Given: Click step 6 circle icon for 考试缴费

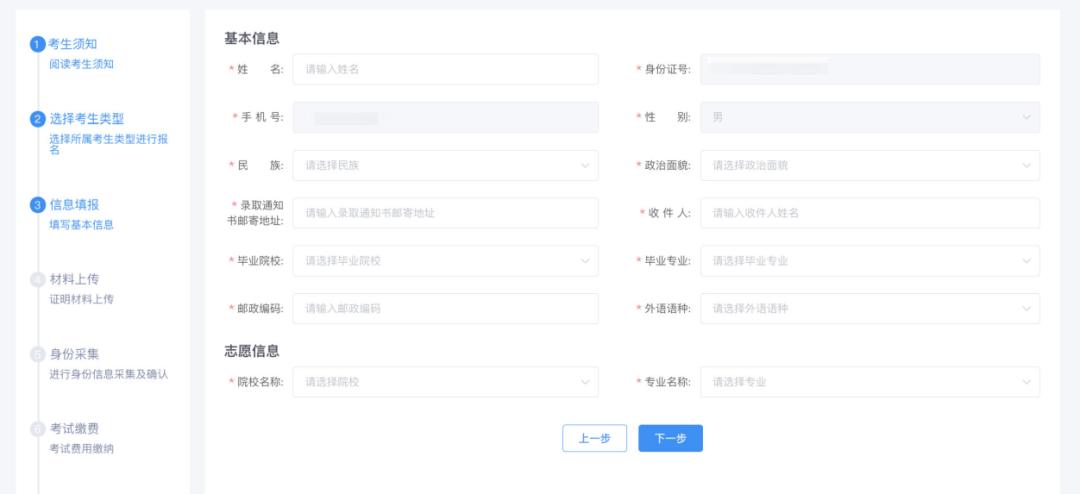Looking at the screenshot, I should (37, 429).
